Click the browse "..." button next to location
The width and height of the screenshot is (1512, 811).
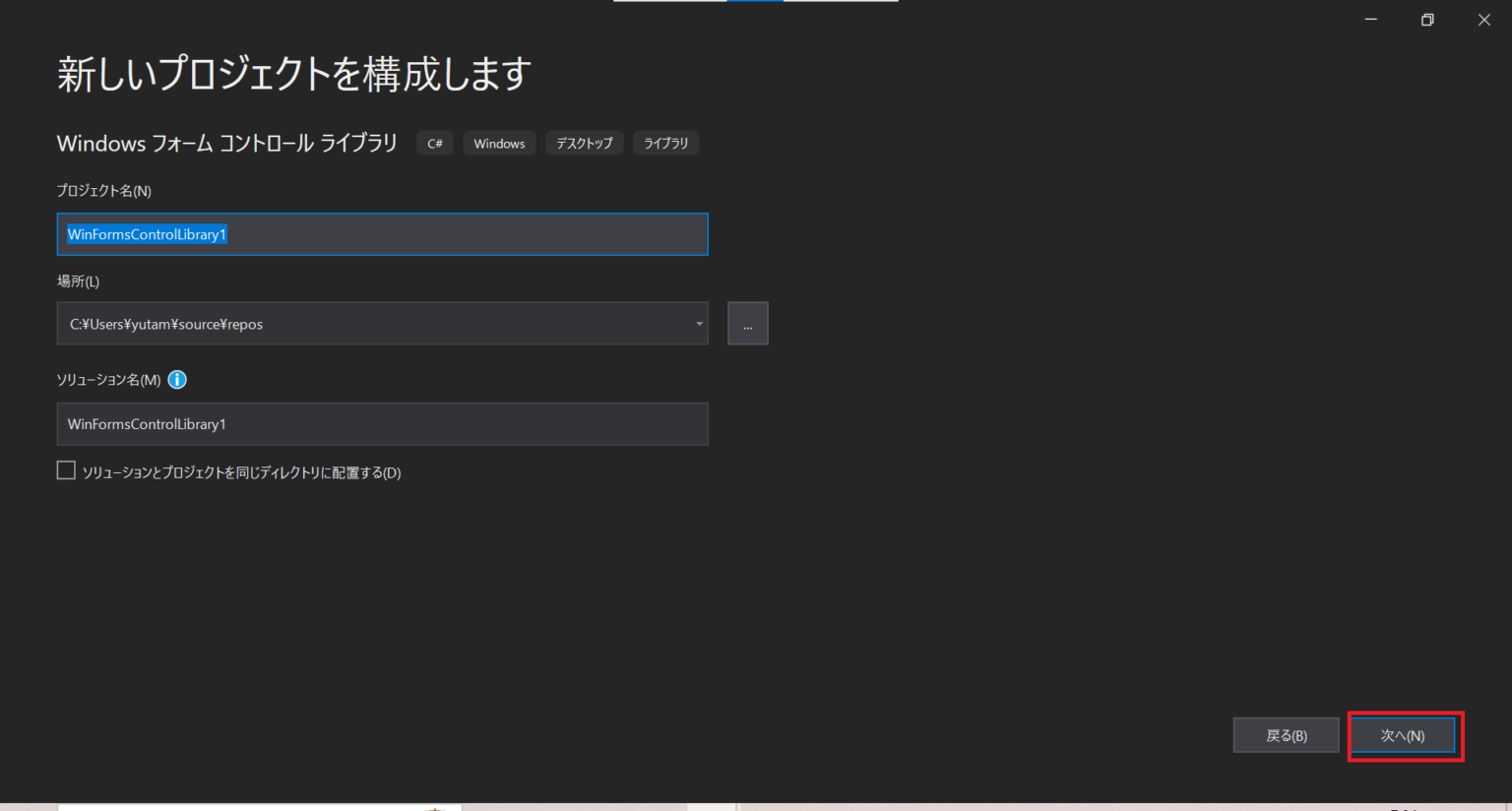[747, 323]
